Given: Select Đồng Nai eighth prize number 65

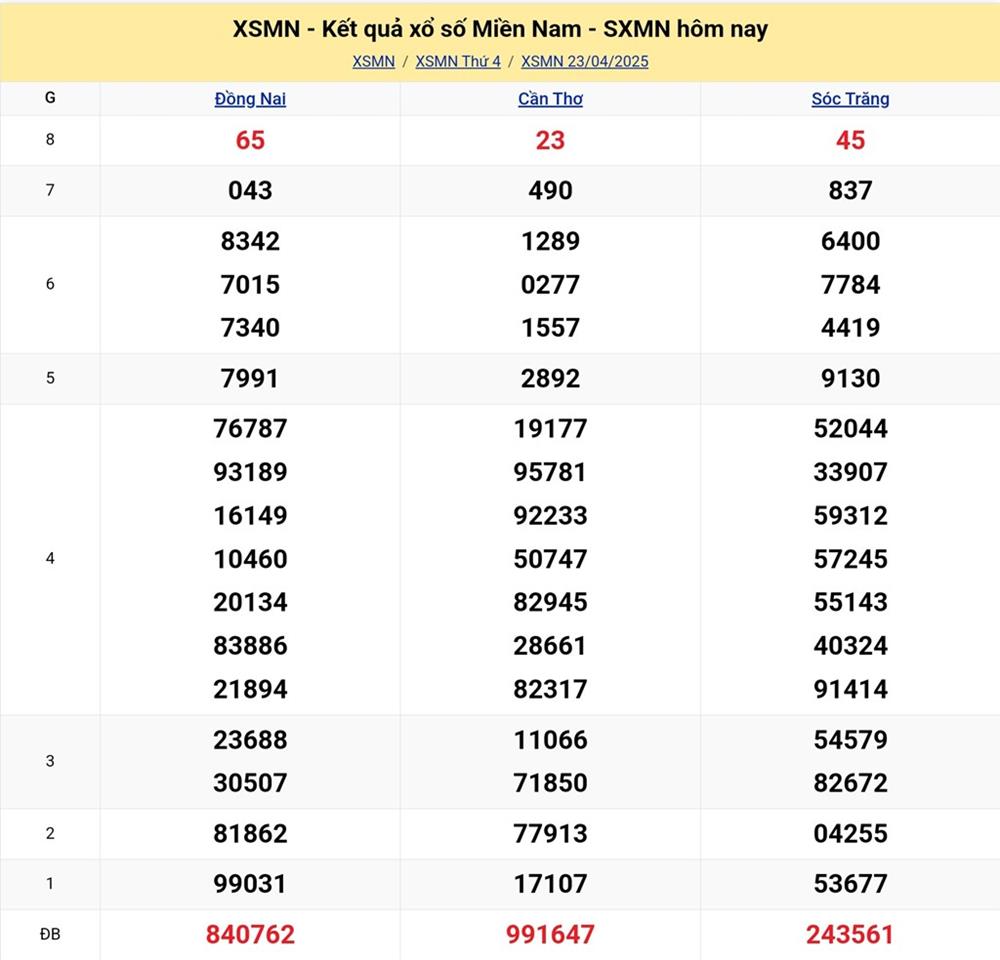Looking at the screenshot, I should pyautogui.click(x=250, y=140).
